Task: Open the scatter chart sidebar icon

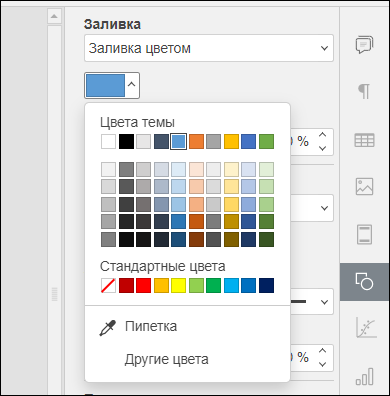Action: (x=366, y=328)
